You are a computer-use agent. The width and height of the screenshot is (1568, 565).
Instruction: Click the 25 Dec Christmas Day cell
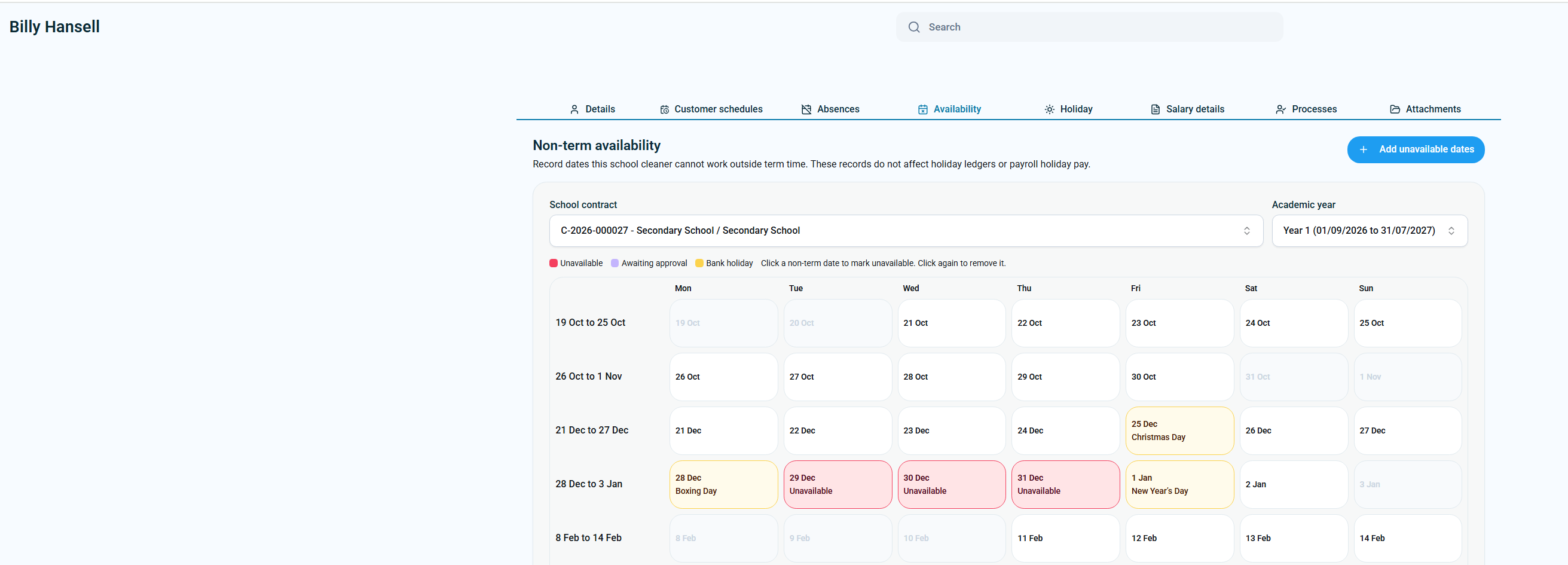point(1179,430)
